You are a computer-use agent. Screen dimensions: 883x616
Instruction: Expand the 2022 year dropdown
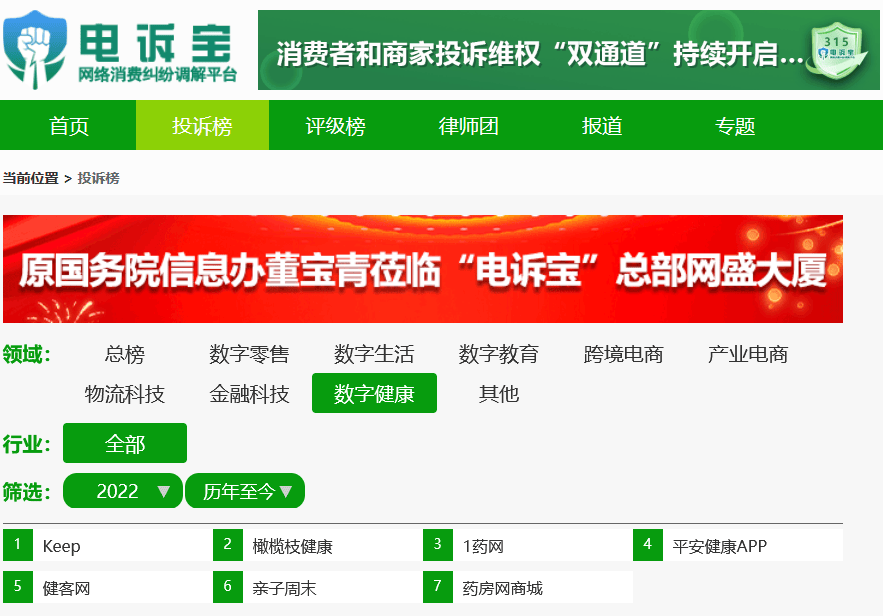point(123,491)
